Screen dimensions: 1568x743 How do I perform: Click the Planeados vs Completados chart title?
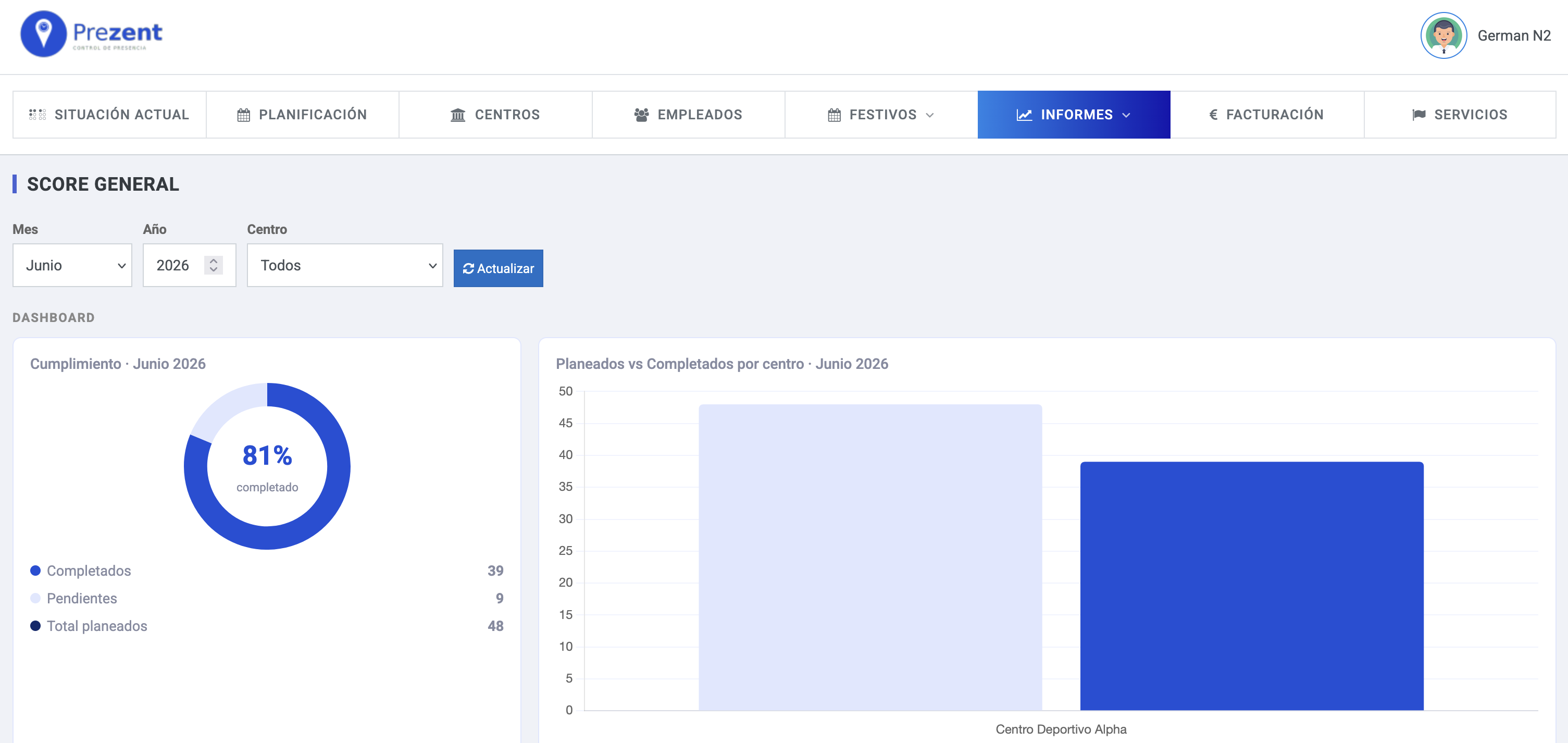[x=722, y=364]
